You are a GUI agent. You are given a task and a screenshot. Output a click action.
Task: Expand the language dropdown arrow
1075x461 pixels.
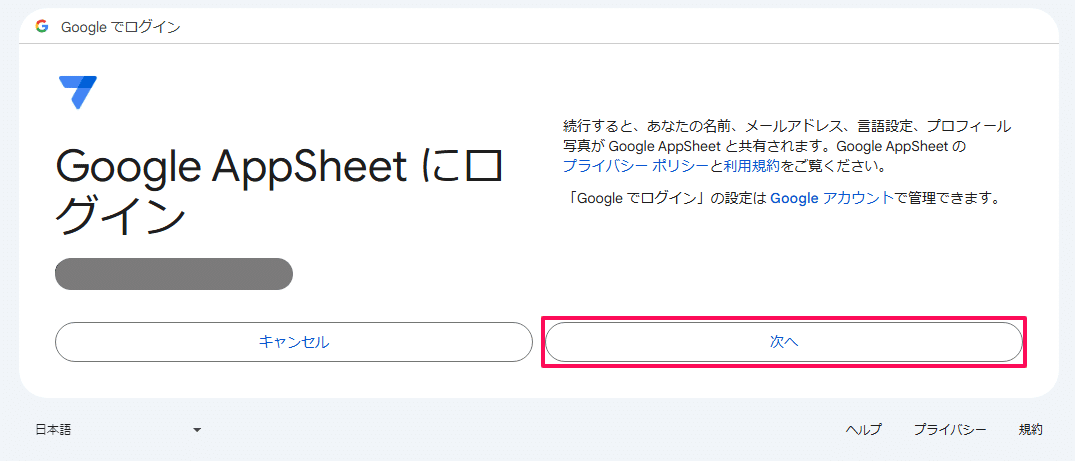[x=197, y=430]
